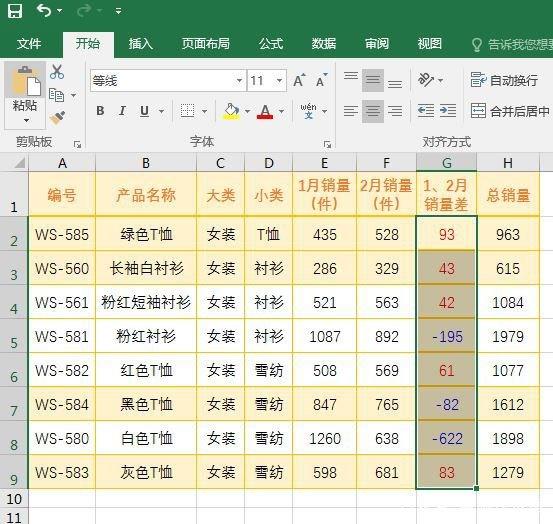Open the 文件 tab
Image resolution: width=553 pixels, height=524 pixels.
tap(29, 44)
